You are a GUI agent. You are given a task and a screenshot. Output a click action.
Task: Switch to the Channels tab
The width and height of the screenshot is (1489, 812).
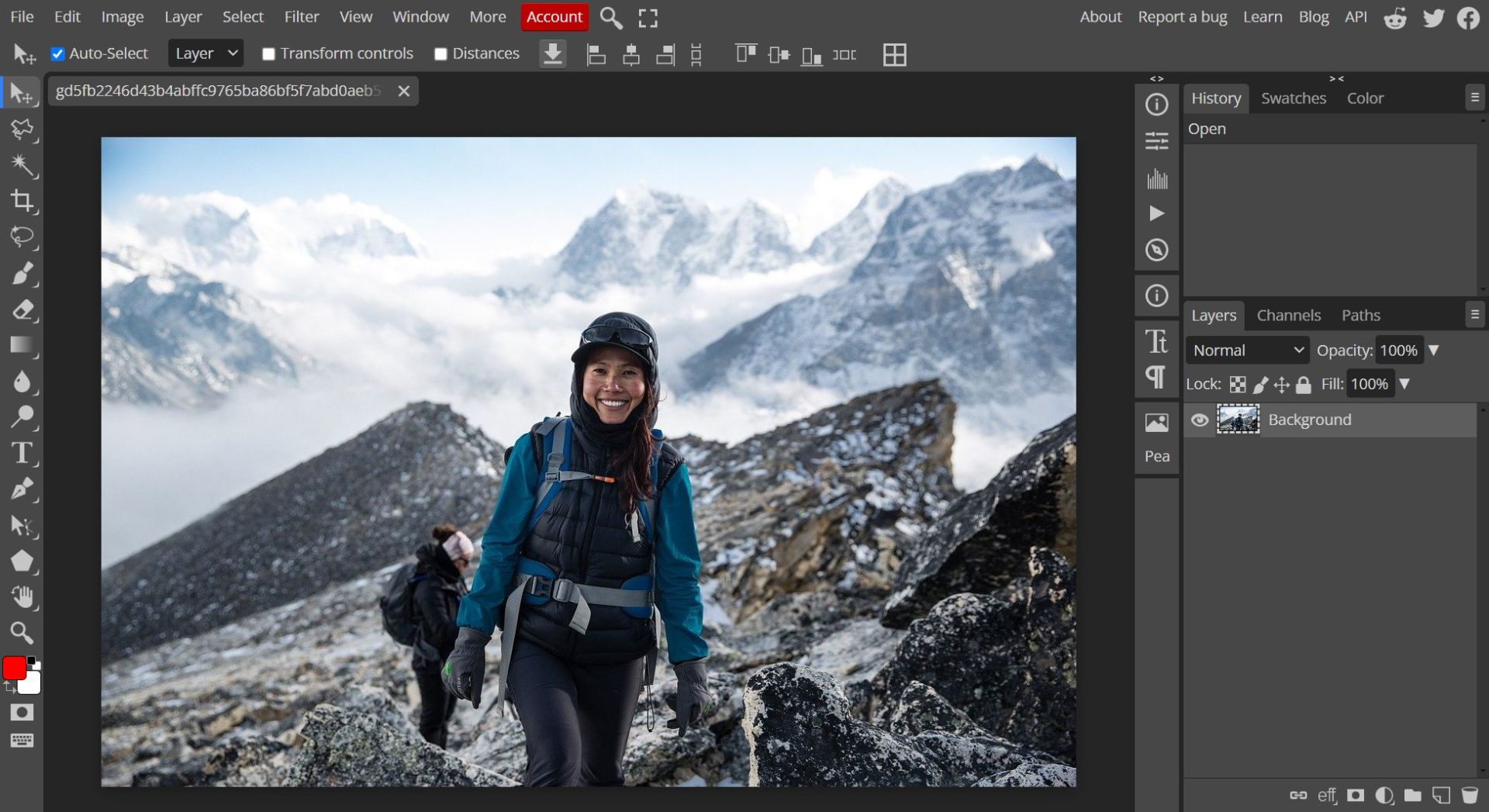1287,315
